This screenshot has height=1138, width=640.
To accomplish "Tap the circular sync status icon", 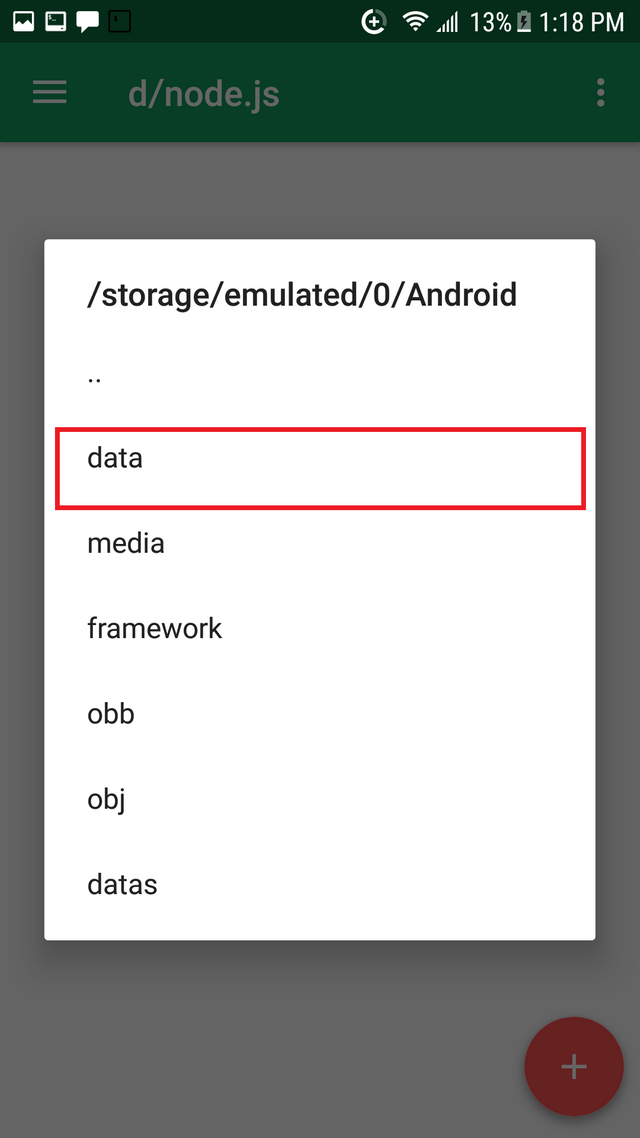I will (x=374, y=22).
